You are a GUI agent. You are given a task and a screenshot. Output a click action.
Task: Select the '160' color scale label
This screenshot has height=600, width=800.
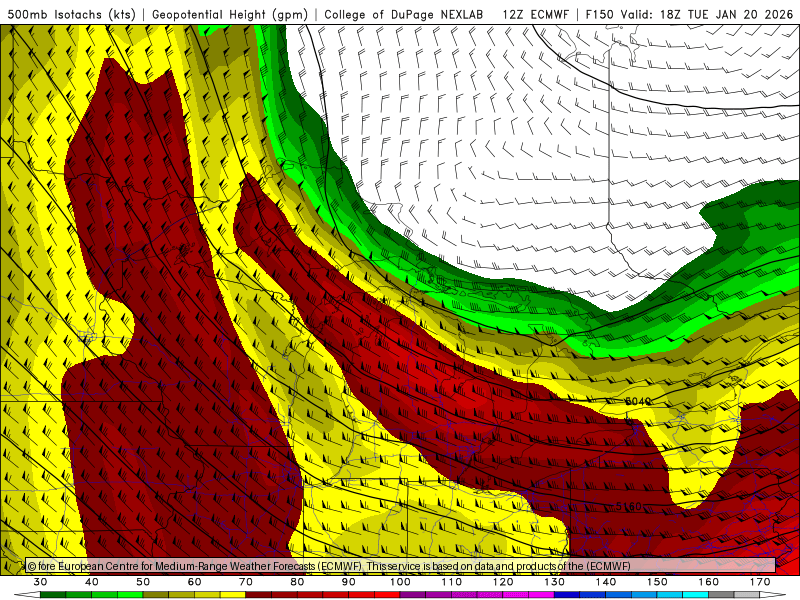(x=709, y=582)
